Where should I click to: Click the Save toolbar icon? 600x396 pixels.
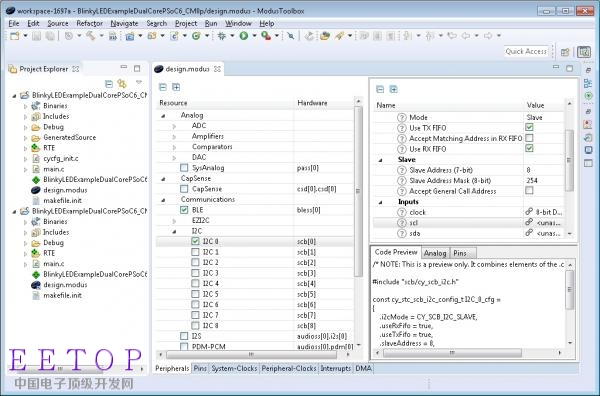(36, 36)
